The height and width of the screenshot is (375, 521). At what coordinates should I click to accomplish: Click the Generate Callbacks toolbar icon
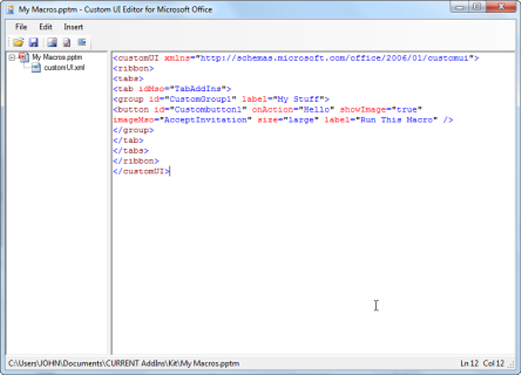point(82,42)
